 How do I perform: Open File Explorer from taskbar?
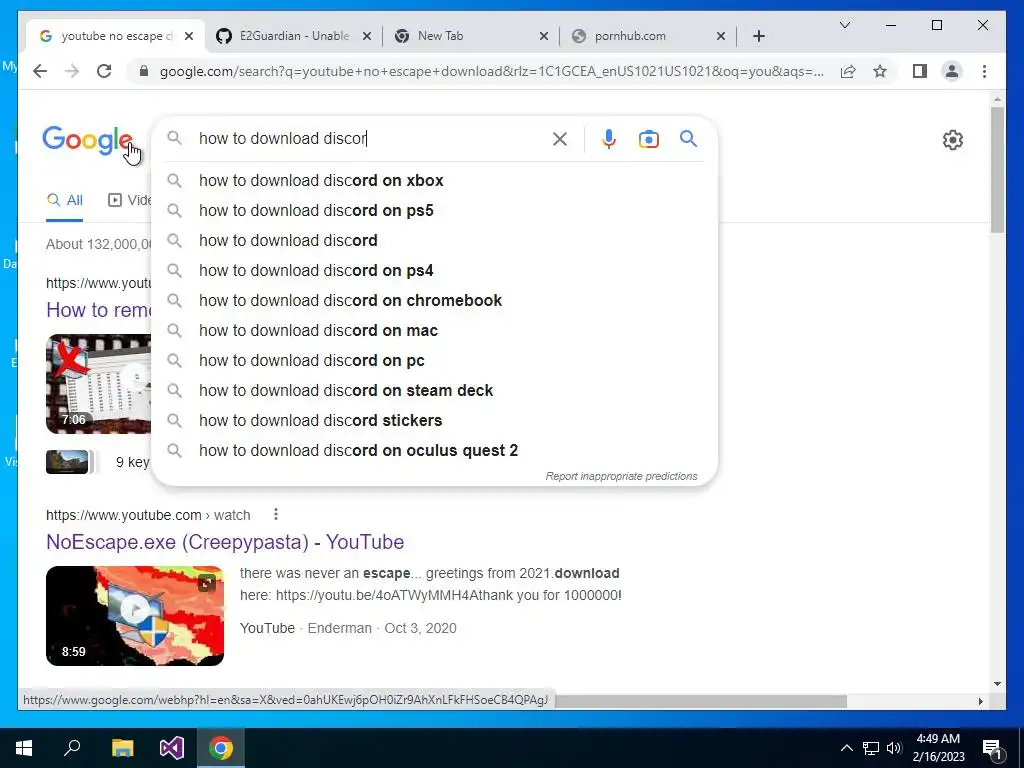[122, 748]
